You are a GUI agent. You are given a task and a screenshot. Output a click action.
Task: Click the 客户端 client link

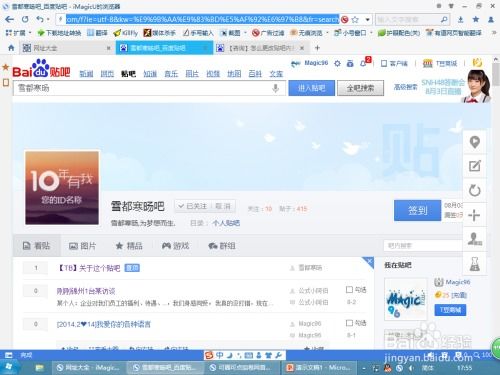(x=395, y=63)
